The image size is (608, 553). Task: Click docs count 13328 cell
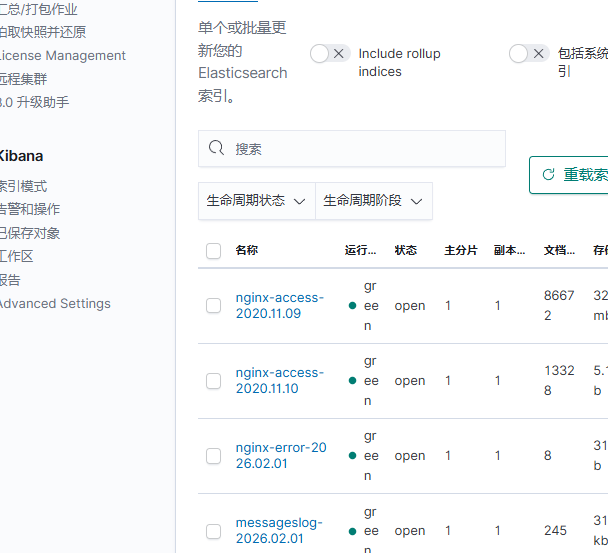tap(559, 380)
